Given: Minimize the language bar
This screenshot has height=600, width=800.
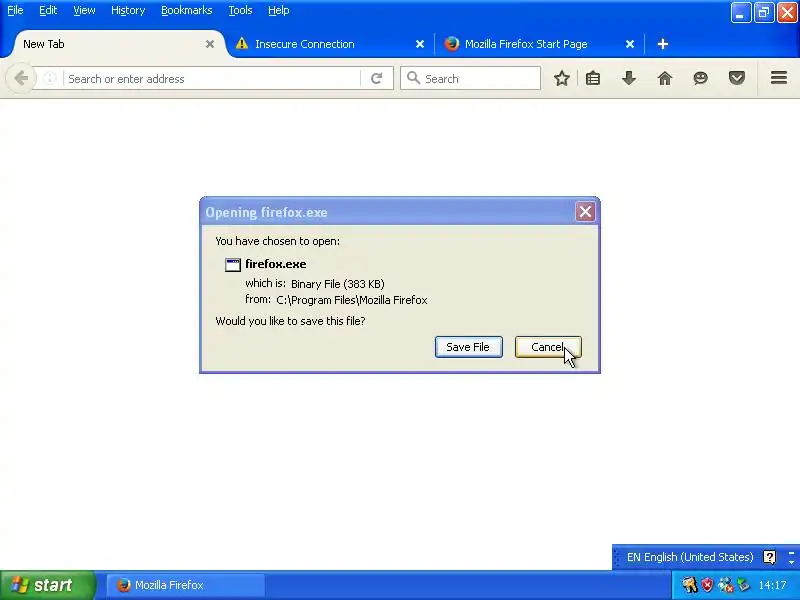Looking at the screenshot, I should [x=791, y=552].
